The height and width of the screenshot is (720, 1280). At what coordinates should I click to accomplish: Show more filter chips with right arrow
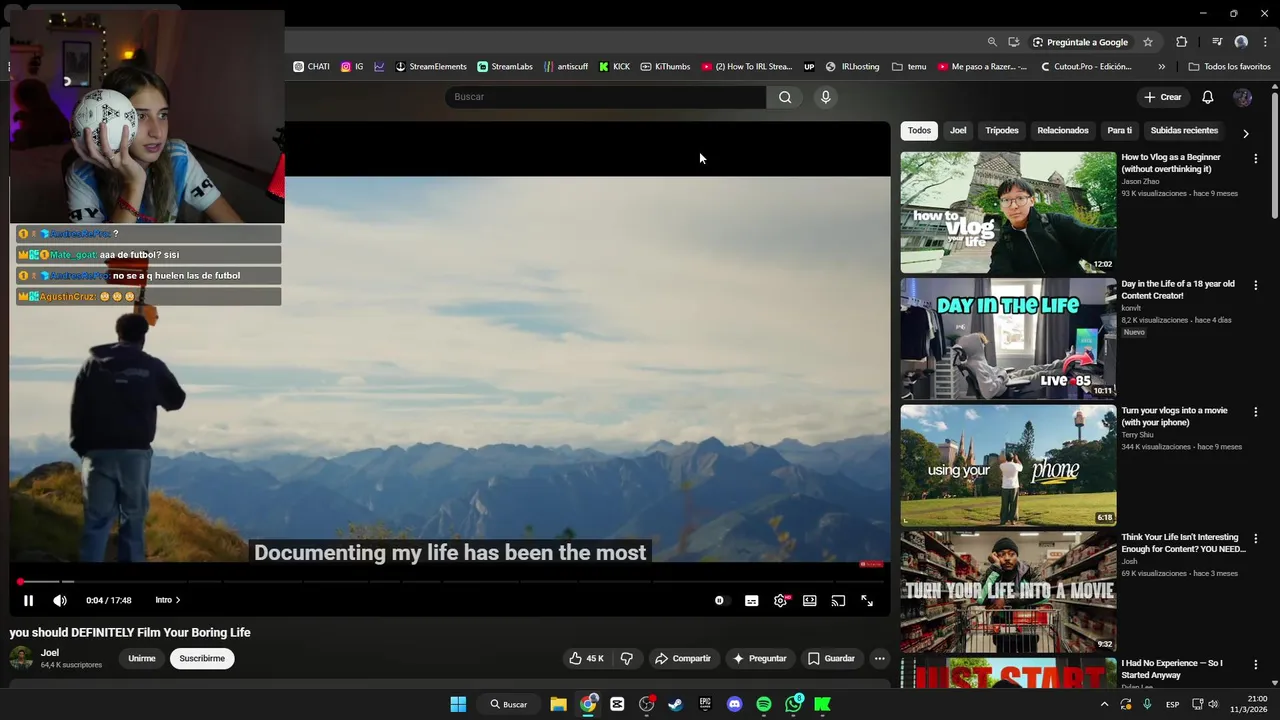pos(1245,133)
